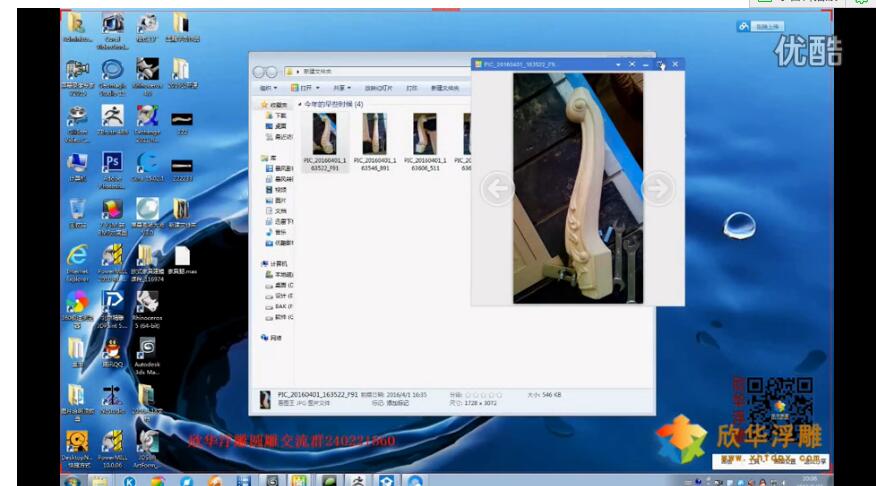The image size is (876, 486).
Task: Click the blue K music player taskbar icon
Action: 130,480
